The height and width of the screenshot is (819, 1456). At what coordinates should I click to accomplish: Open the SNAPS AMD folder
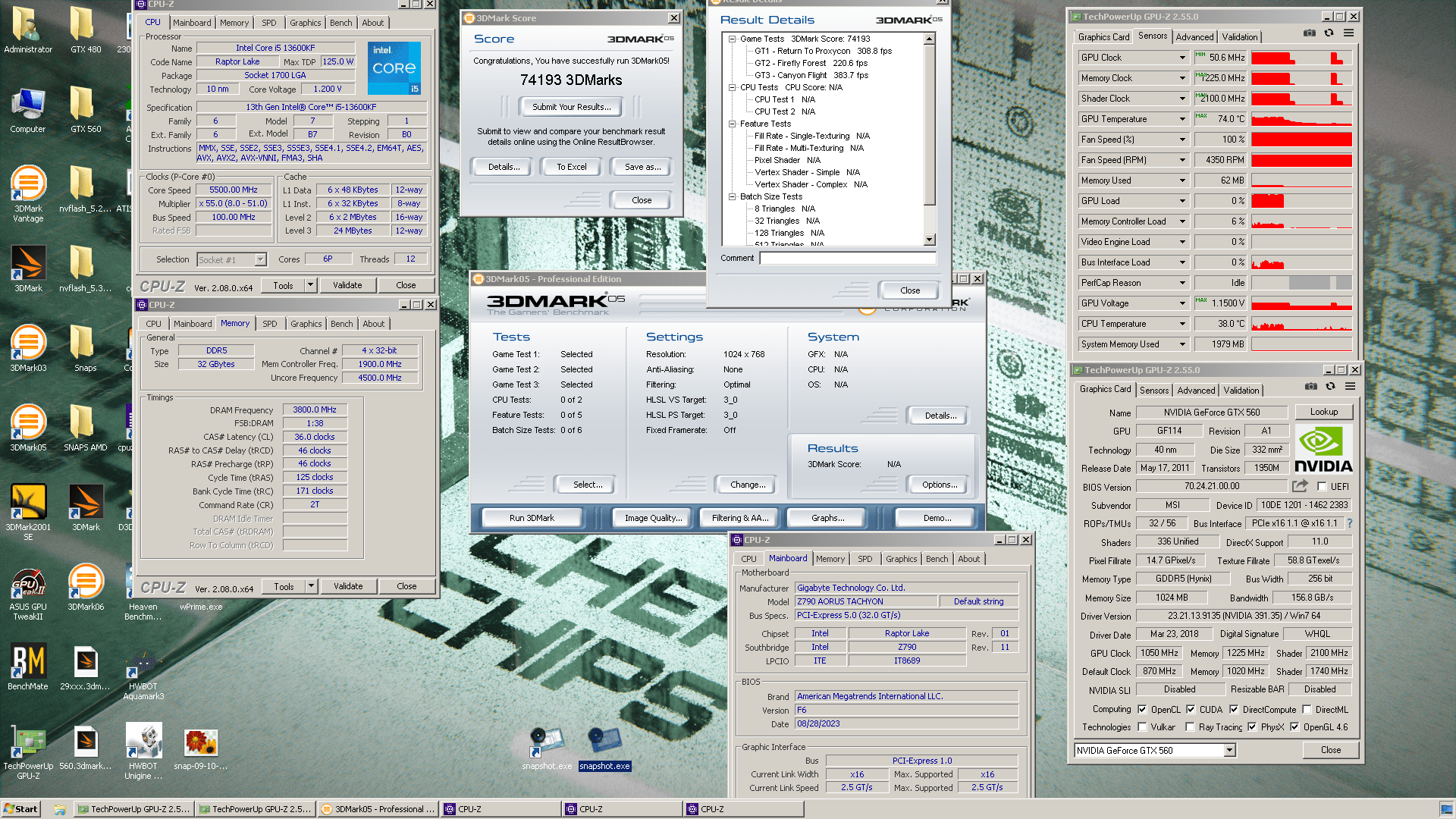coord(86,428)
